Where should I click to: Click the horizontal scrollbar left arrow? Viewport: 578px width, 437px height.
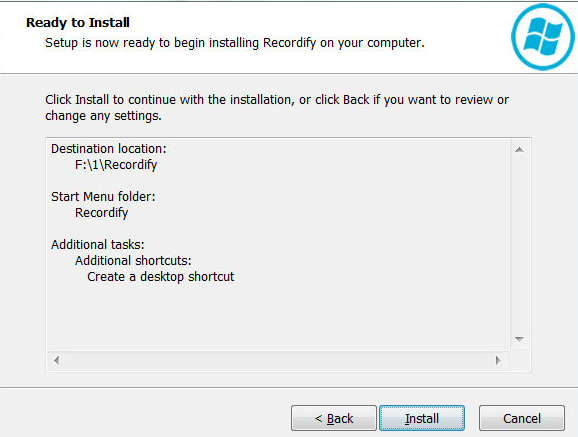pos(56,360)
